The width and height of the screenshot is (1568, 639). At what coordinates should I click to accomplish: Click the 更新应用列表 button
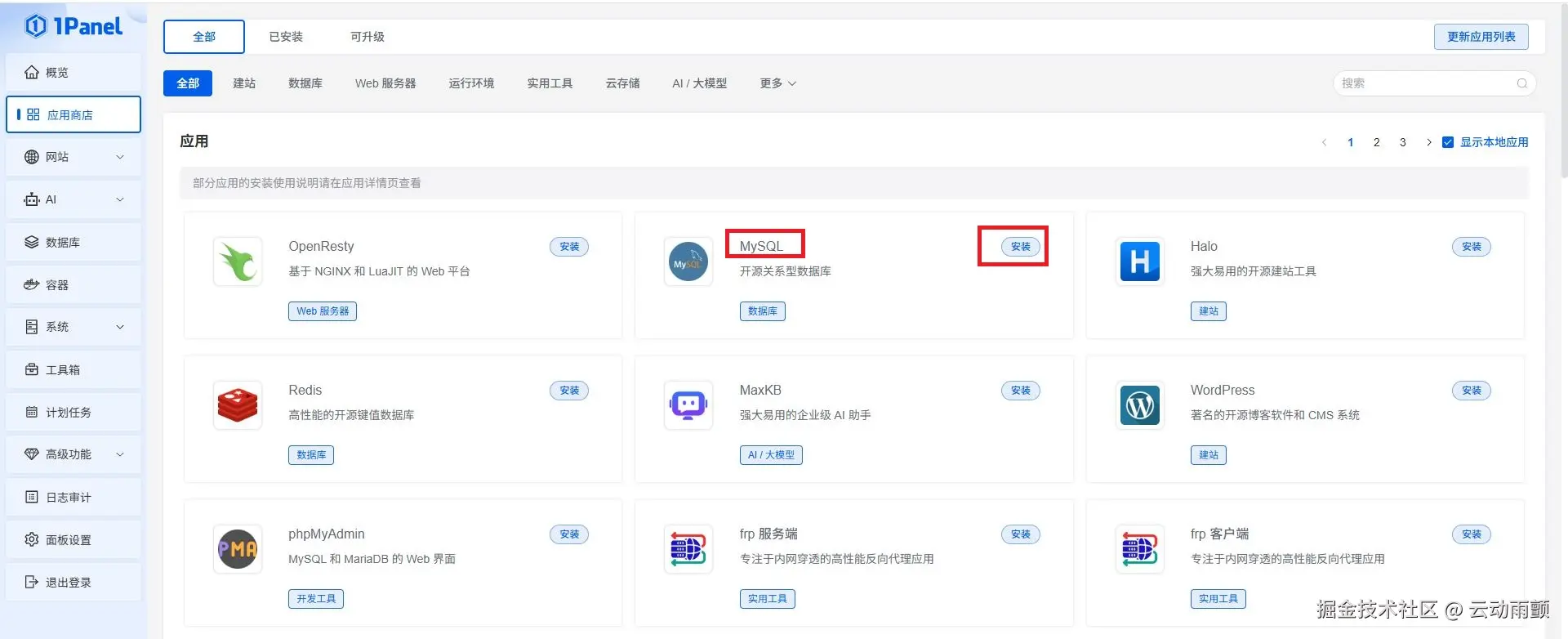point(1481,37)
